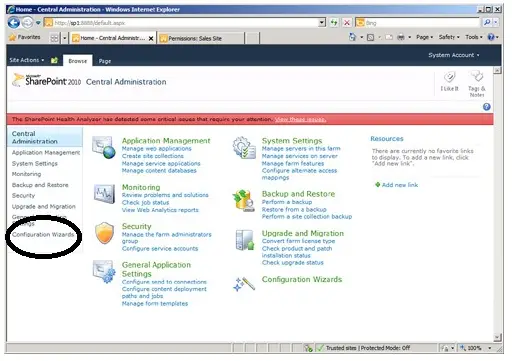Open the Favorites star button

pyautogui.click(x=25, y=37)
